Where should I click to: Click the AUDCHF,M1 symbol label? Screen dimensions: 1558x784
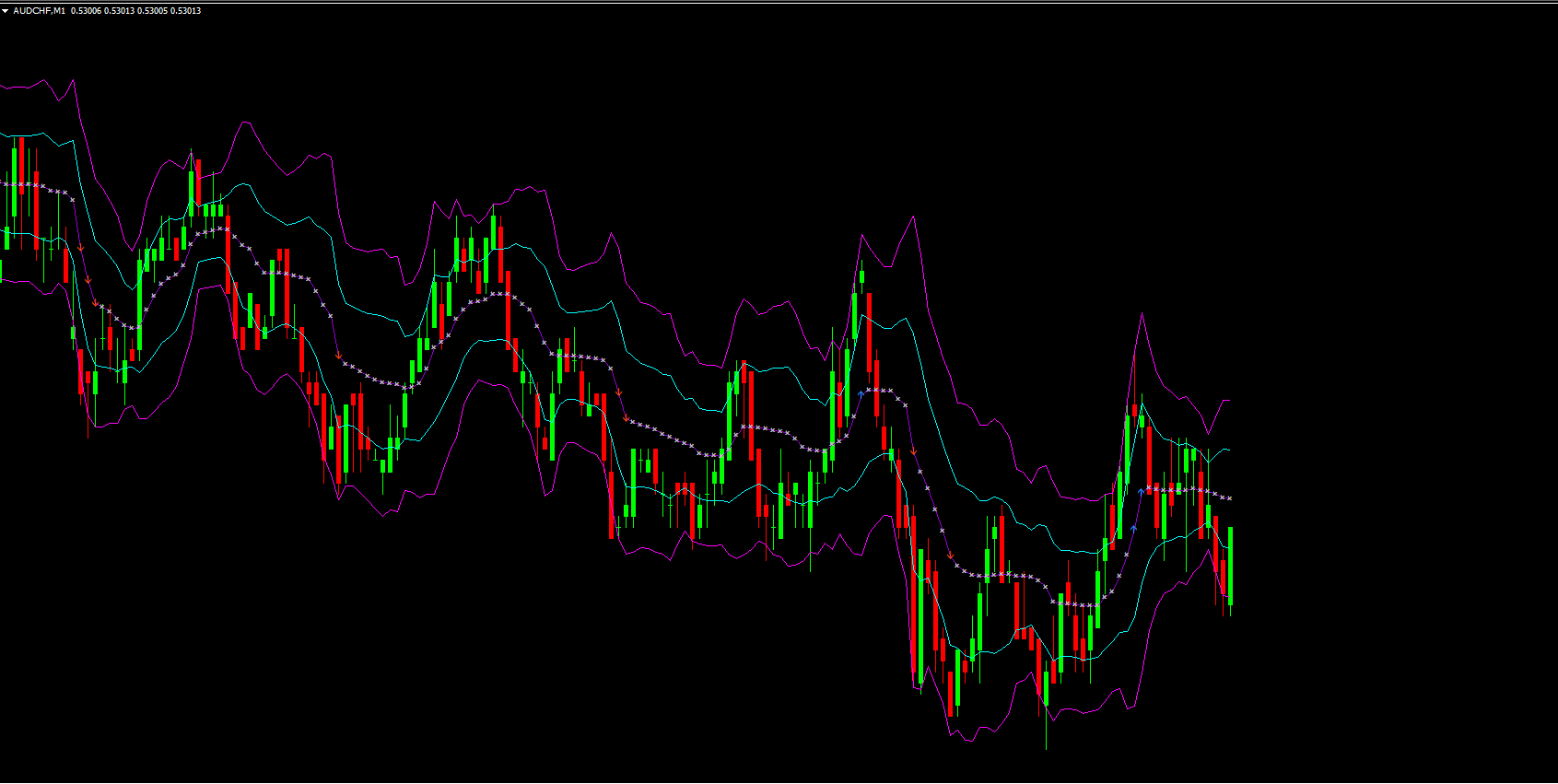tap(40, 11)
